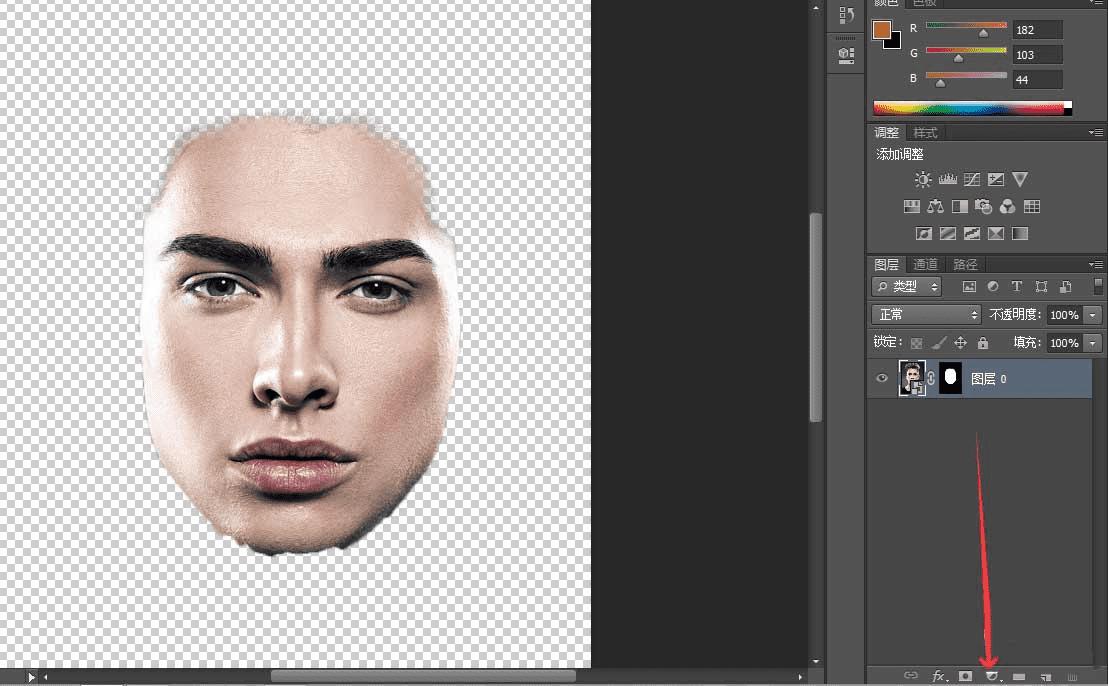Filter layers by text type
Image resolution: width=1108 pixels, height=686 pixels.
(1017, 286)
